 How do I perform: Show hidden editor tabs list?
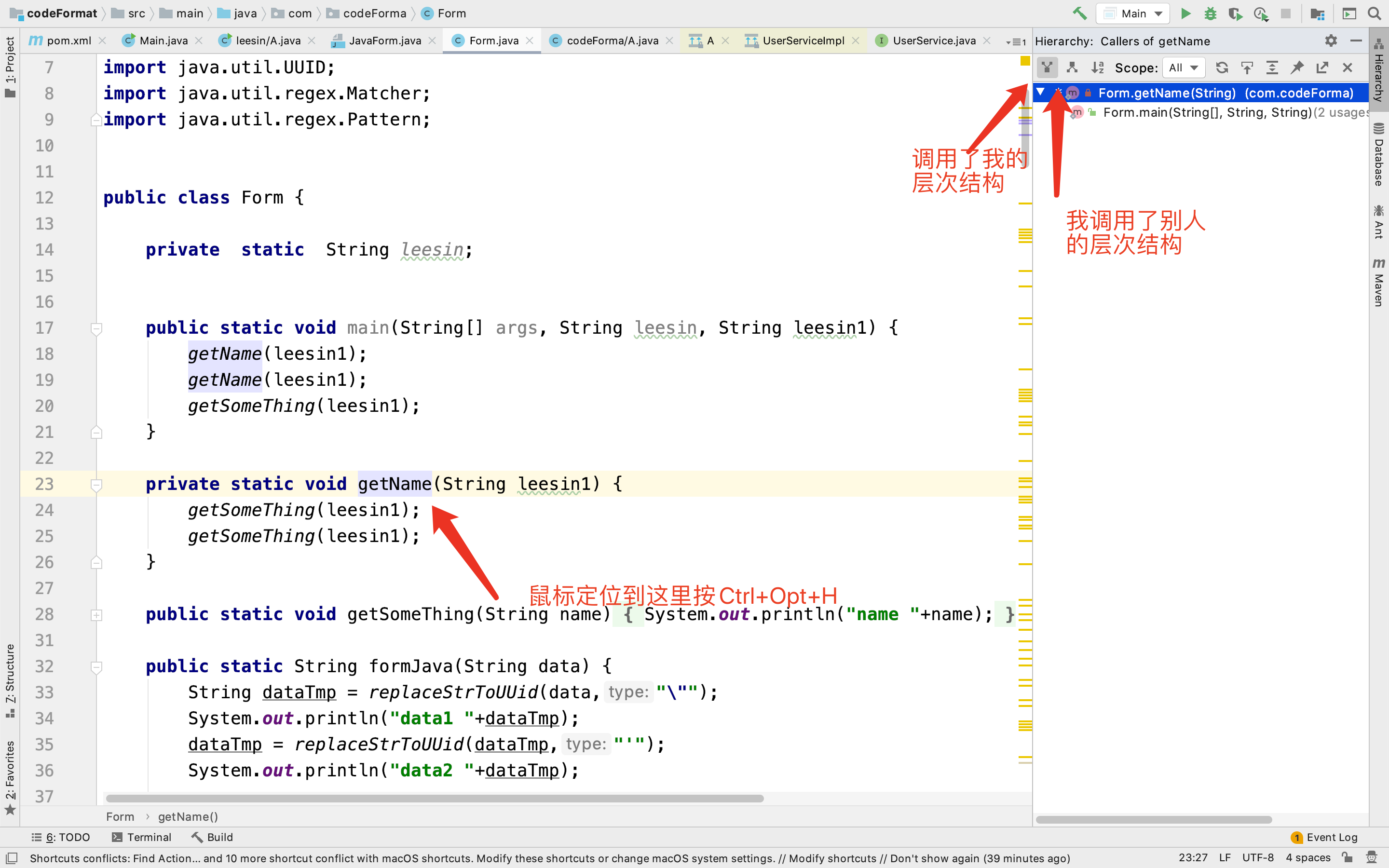click(x=1015, y=42)
